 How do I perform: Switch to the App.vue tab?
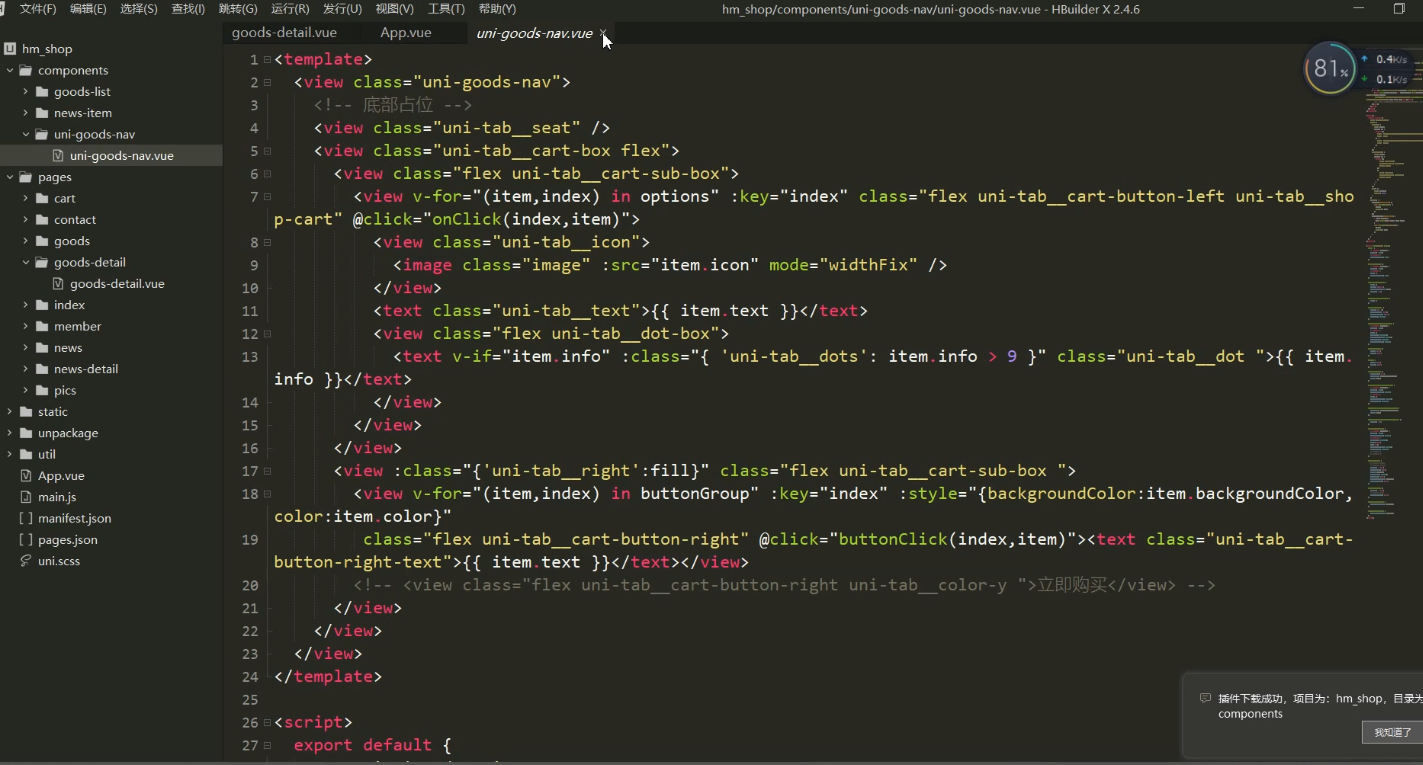click(406, 33)
